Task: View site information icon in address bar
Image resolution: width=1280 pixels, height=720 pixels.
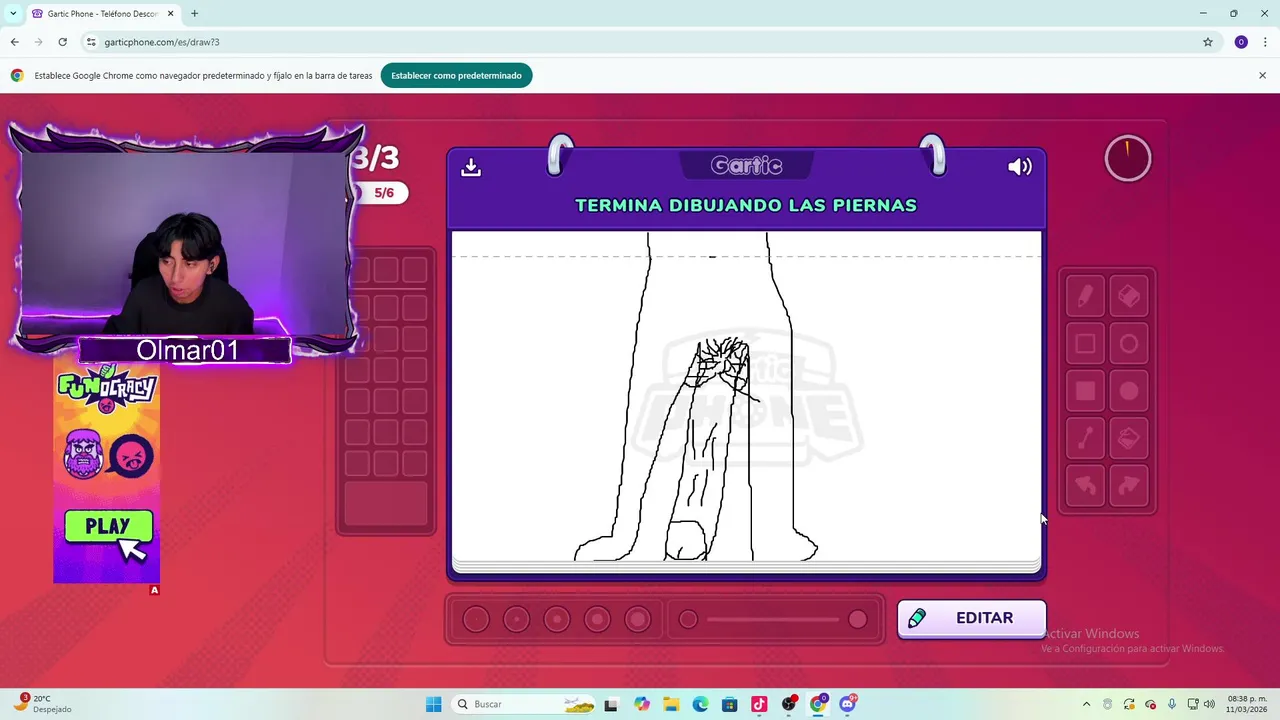Action: [91, 42]
